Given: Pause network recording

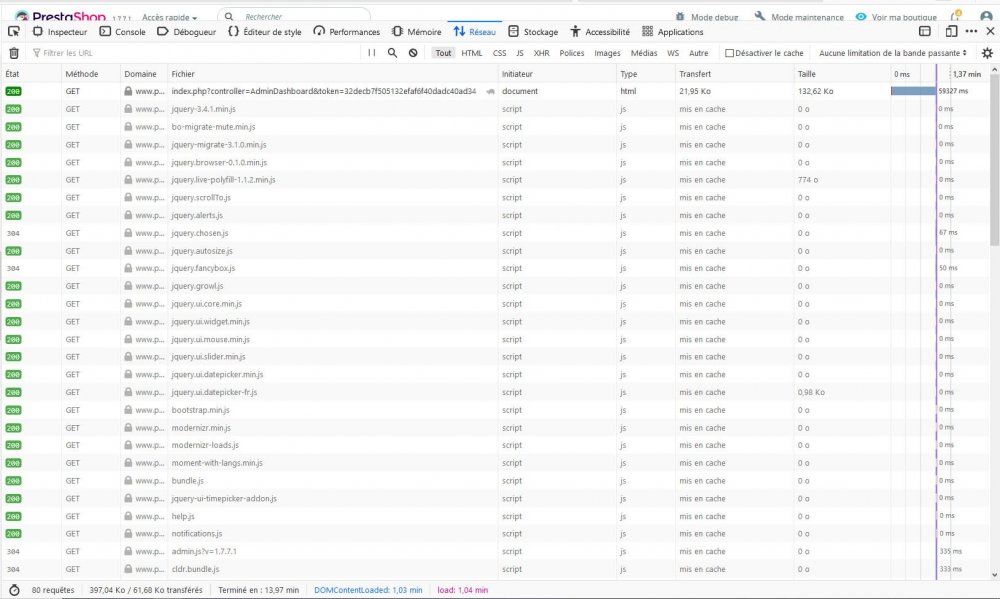Looking at the screenshot, I should click(372, 53).
